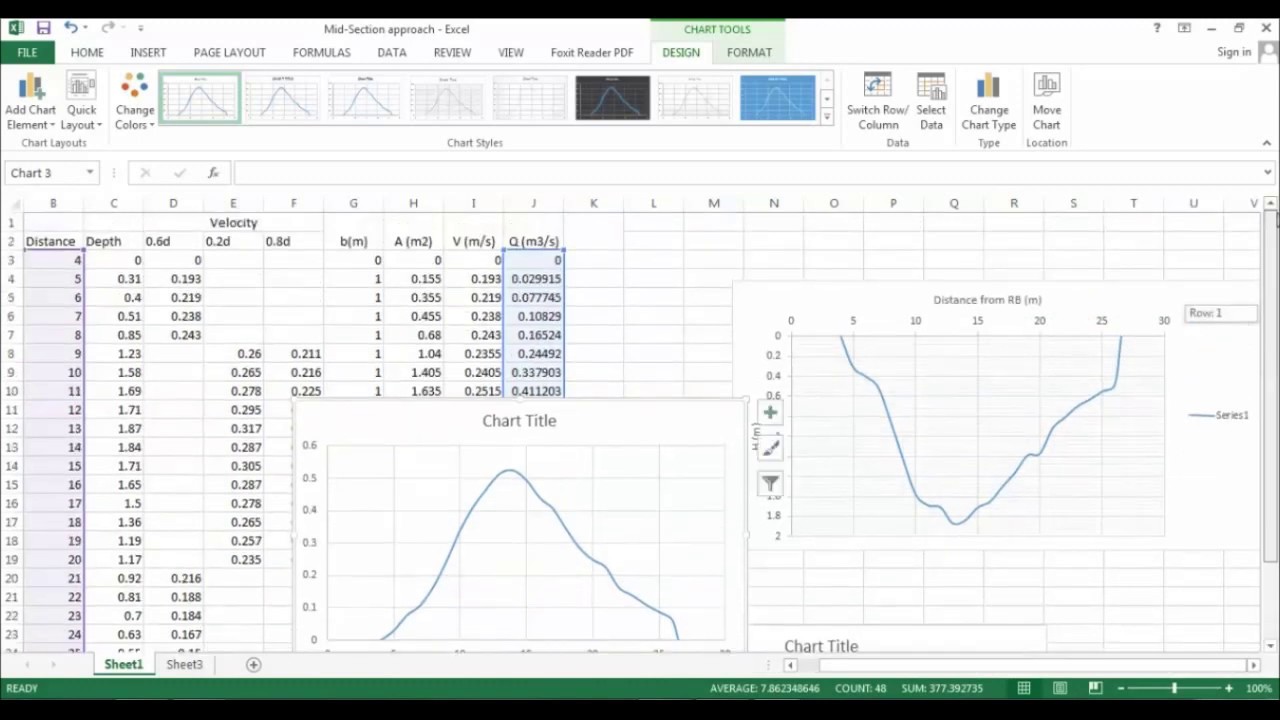This screenshot has height=720, width=1280.
Task: Switch to the HOME ribbon tab
Action: point(87,52)
